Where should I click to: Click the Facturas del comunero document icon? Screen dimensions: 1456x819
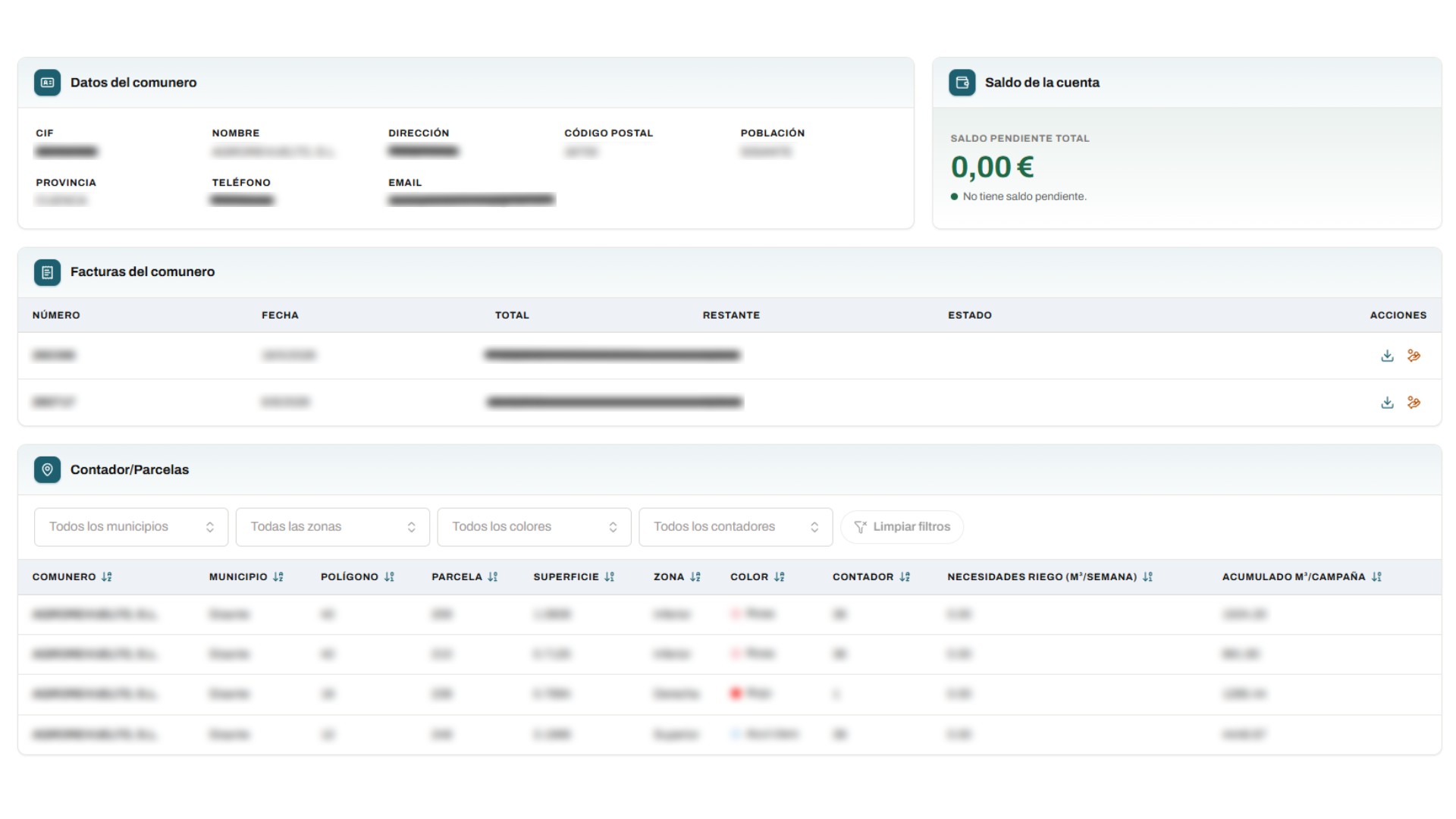point(47,272)
